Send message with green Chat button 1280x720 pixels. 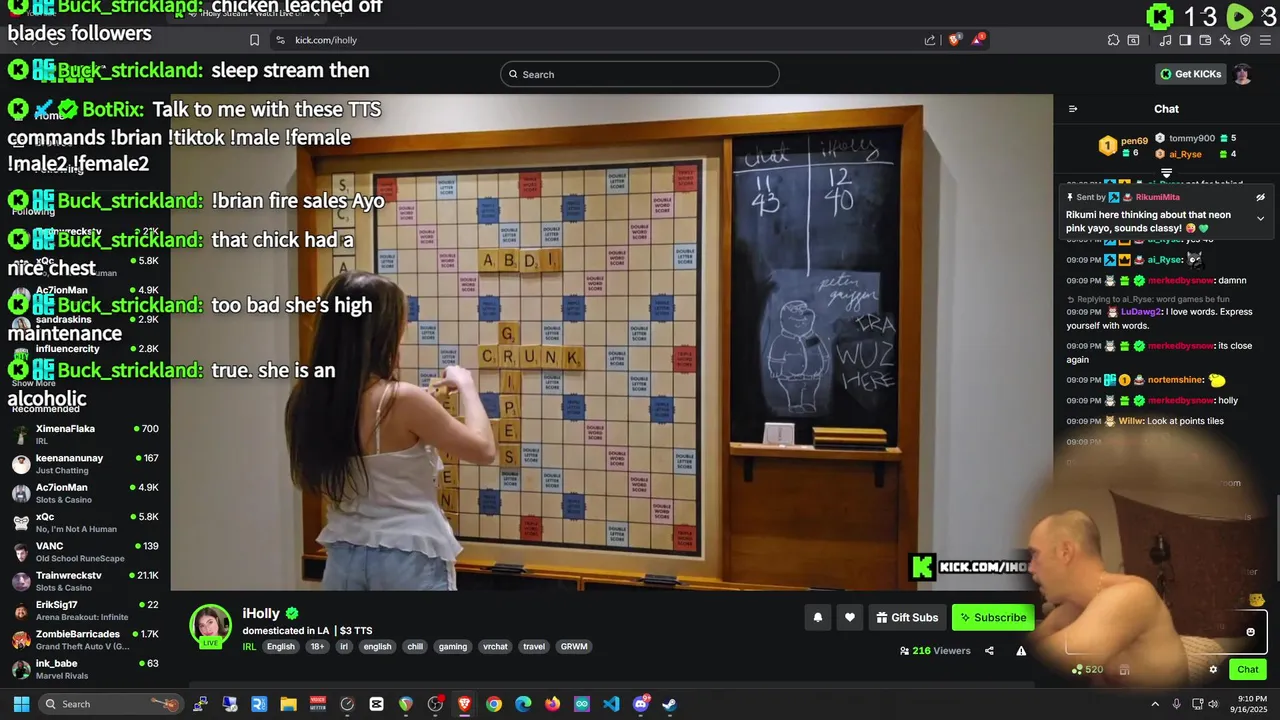[x=1248, y=669]
